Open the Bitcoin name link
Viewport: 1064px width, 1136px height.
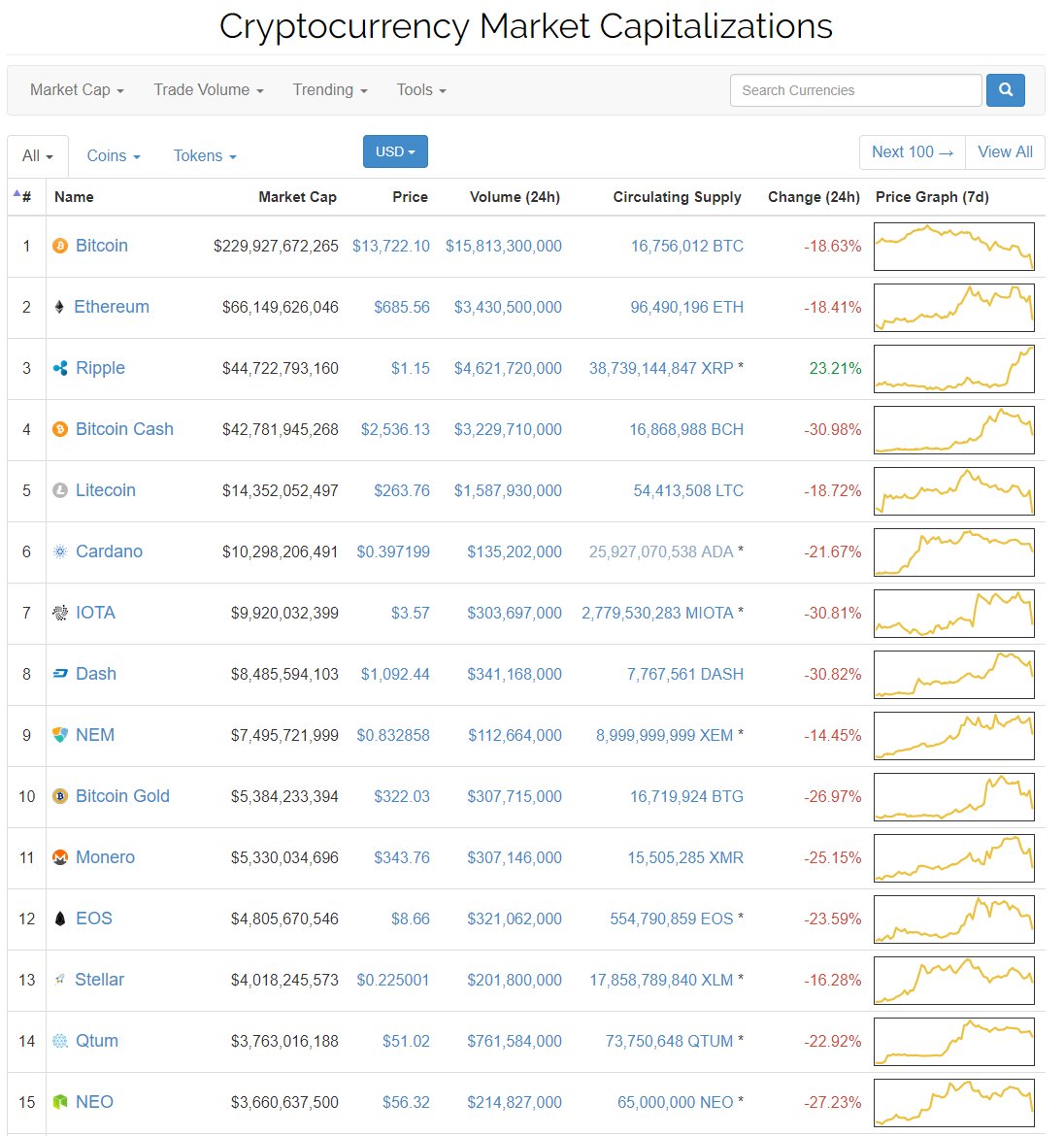(102, 246)
